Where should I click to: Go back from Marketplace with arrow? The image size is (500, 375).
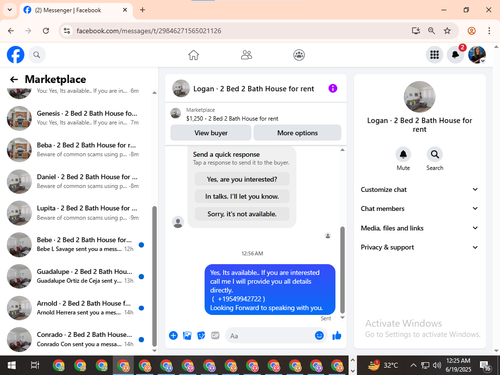pyautogui.click(x=14, y=79)
